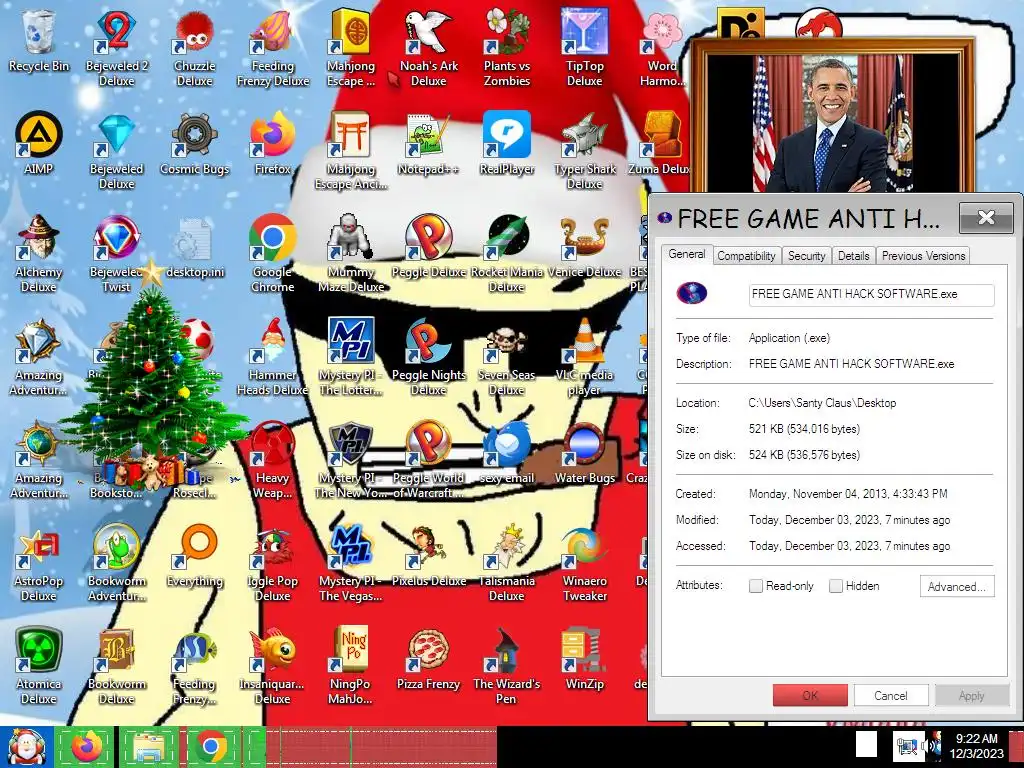The height and width of the screenshot is (768, 1024).
Task: Select the AIMP player icon
Action: (x=39, y=142)
